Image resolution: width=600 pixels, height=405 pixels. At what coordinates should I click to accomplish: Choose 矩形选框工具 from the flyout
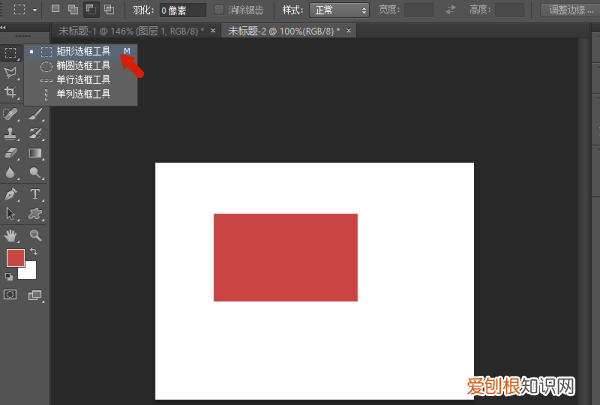point(81,51)
